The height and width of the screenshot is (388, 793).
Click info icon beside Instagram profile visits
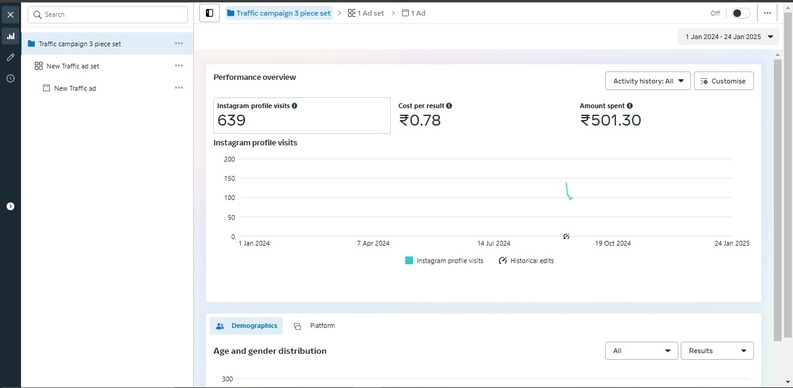[294, 106]
